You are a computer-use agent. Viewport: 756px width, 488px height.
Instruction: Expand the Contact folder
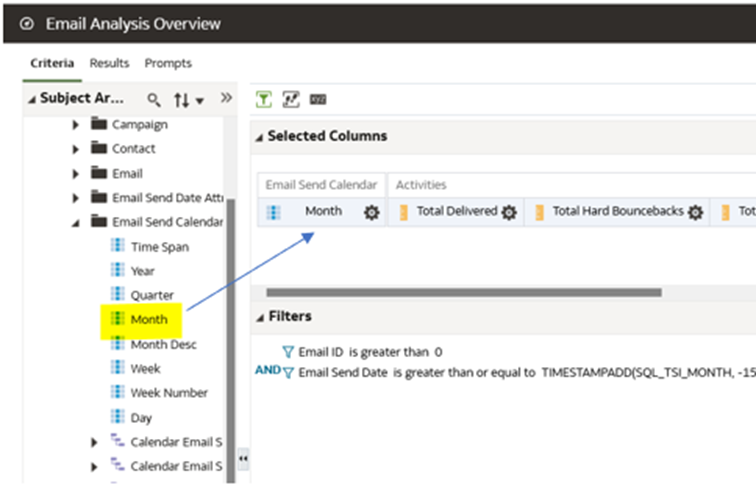coord(75,149)
